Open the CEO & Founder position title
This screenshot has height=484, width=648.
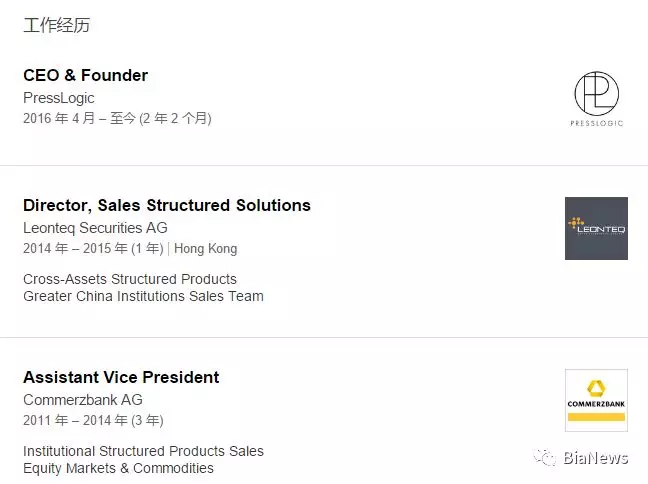tap(86, 75)
